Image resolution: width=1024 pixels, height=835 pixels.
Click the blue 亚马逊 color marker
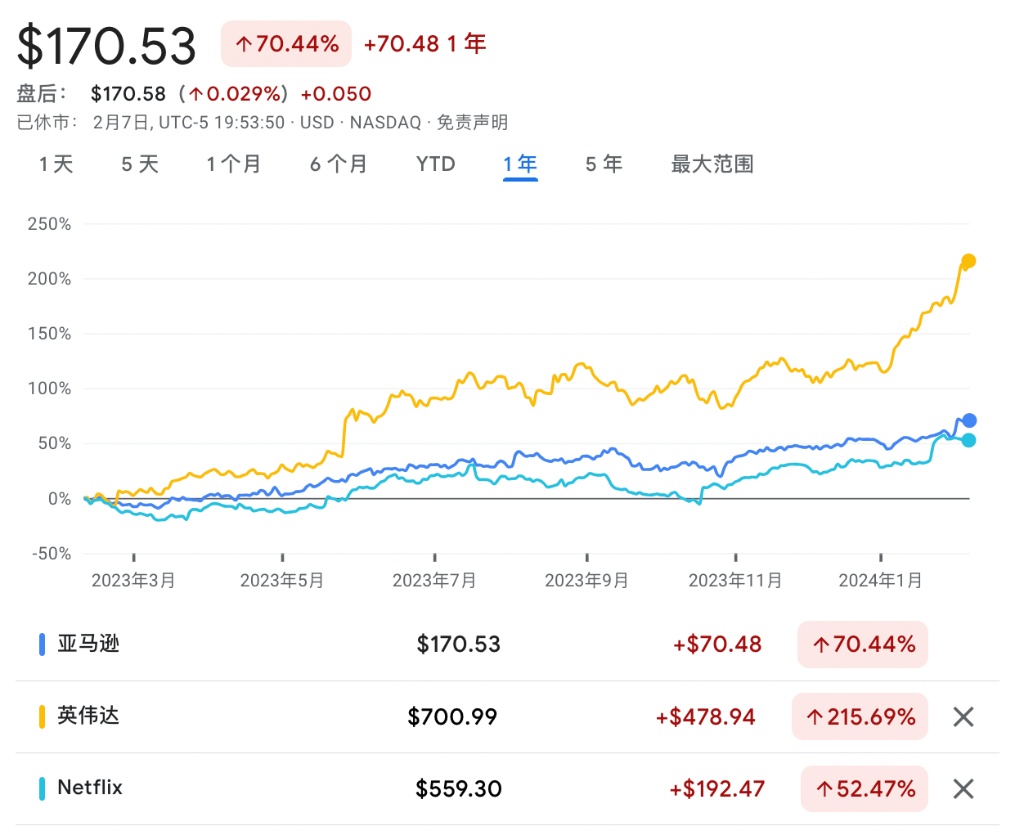click(42, 644)
